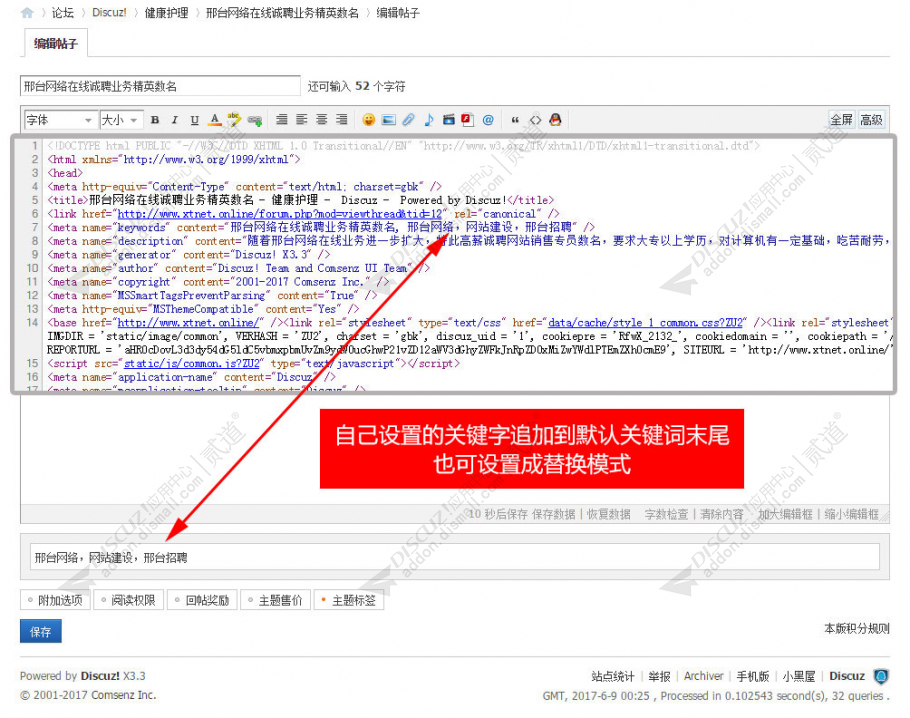Open the font color picker
Viewport: 910px width, 718px height.
coord(215,120)
